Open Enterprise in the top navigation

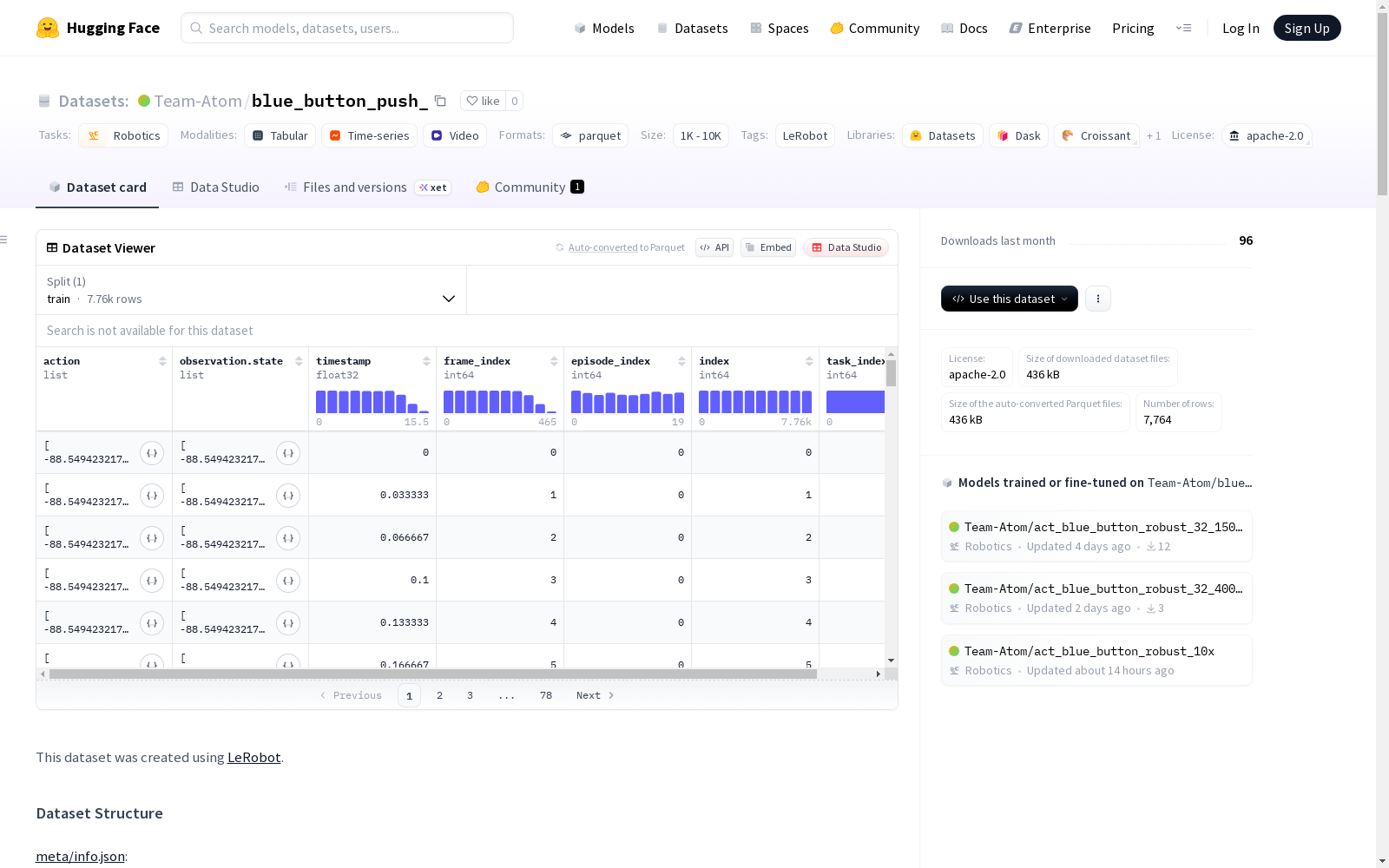click(x=1050, y=28)
